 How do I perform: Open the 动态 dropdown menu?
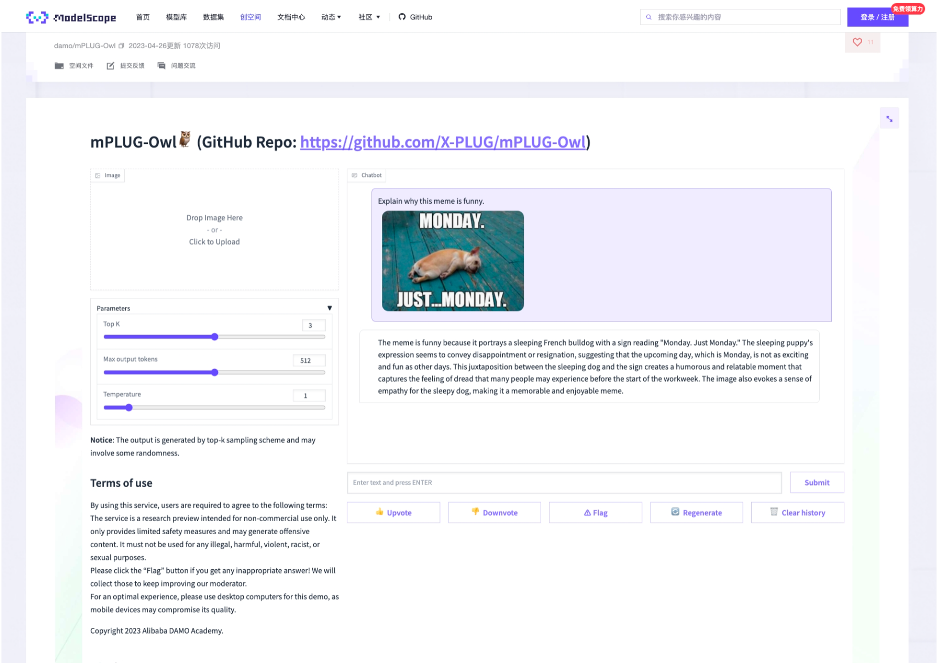[x=330, y=17]
